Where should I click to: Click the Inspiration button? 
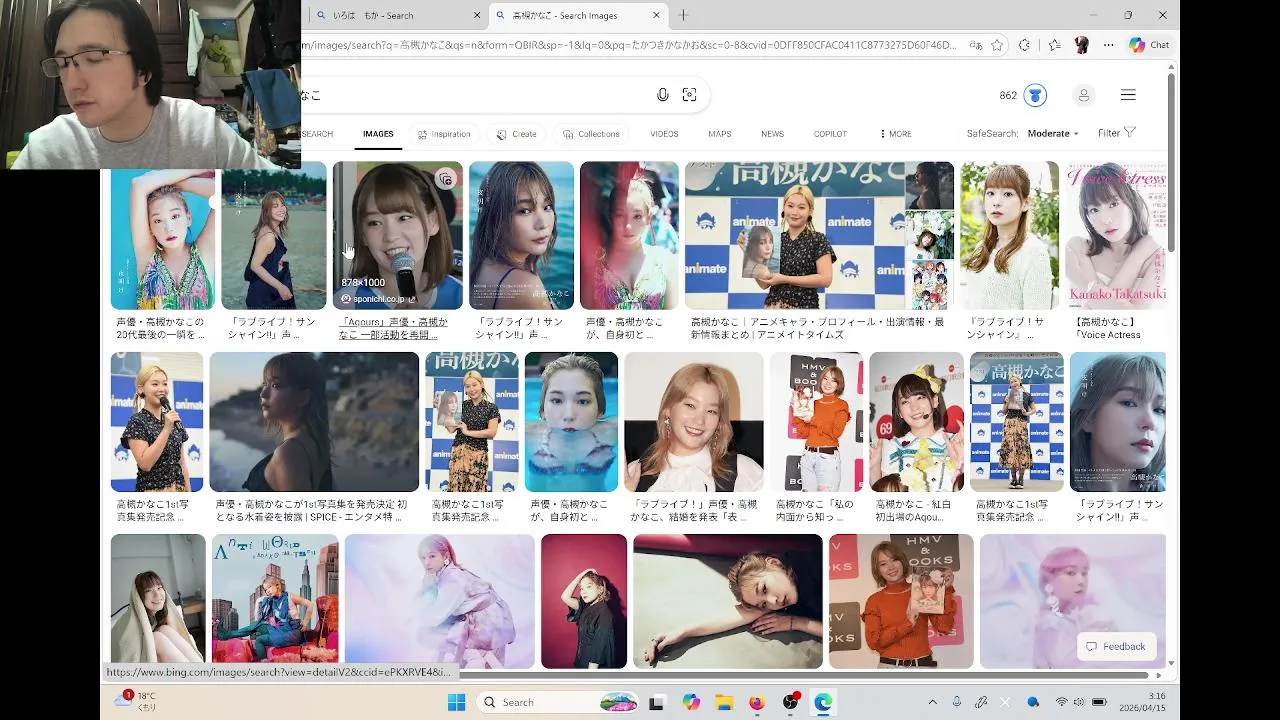pyautogui.click(x=443, y=134)
